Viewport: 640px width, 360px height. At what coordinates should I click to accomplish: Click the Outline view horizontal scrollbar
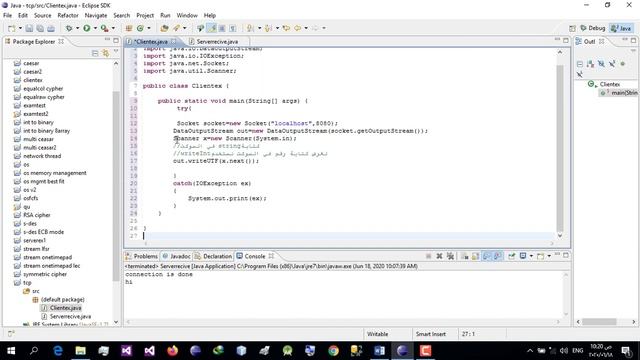[599, 322]
